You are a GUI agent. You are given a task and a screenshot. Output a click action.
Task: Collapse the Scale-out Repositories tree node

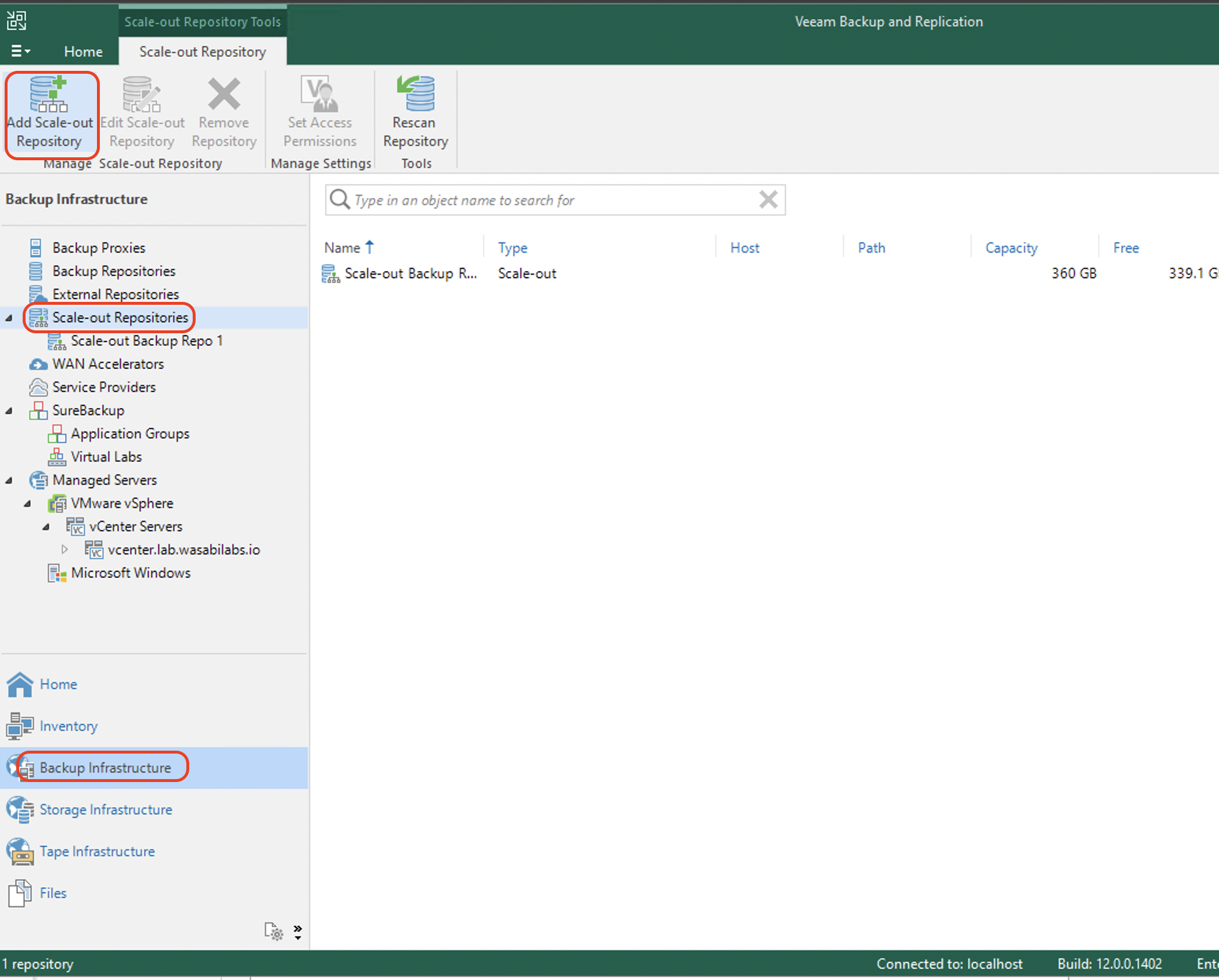9,318
